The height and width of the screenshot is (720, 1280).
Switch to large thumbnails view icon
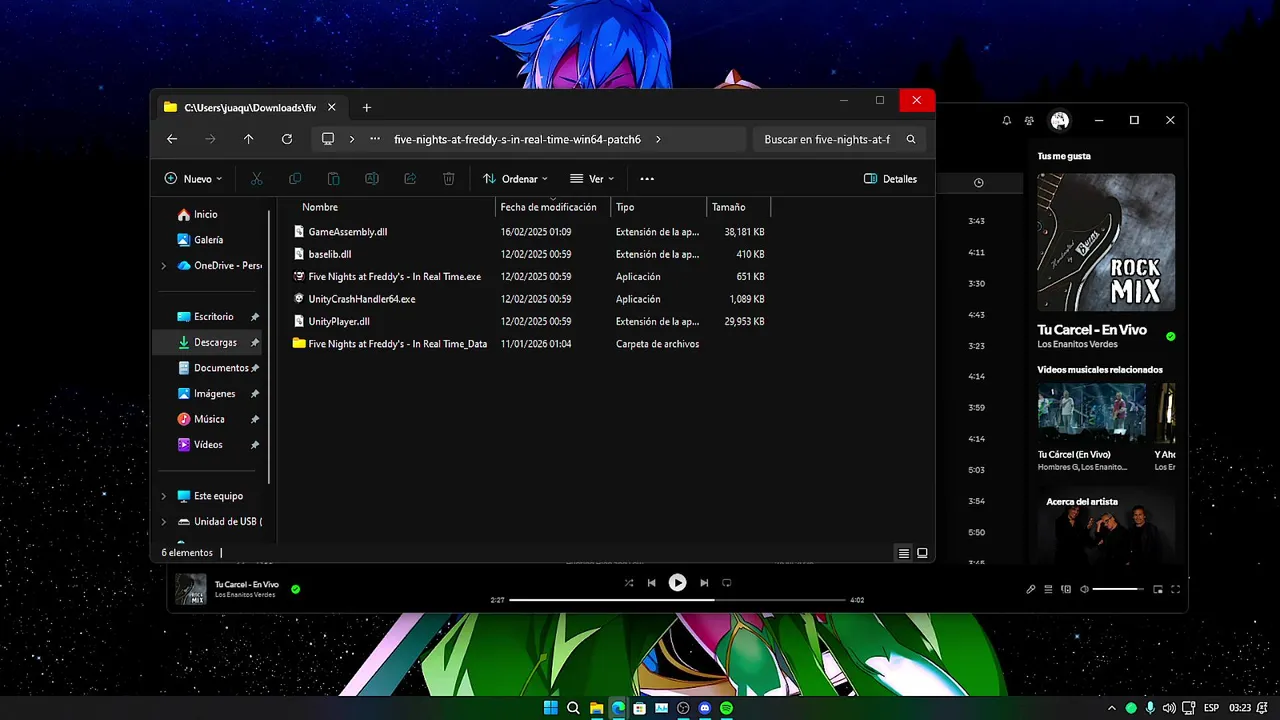click(x=922, y=553)
